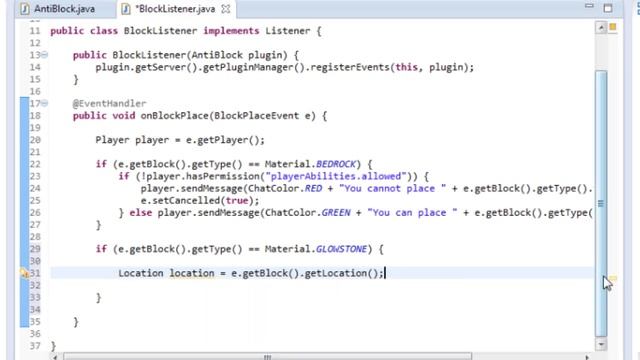This screenshot has height=360, width=640.
Task: Click 'GLOWSTONE' on line 29
Action: 341,249
